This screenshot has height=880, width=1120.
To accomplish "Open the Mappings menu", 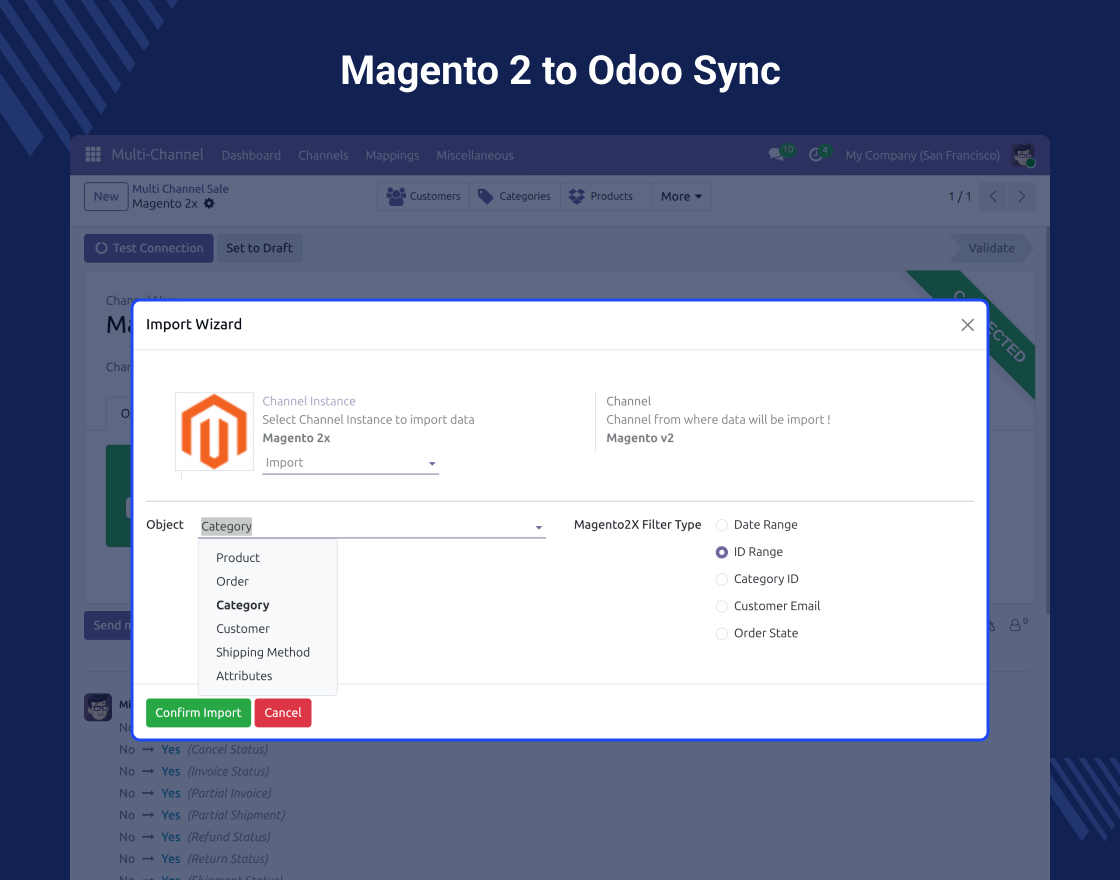I will click(x=392, y=155).
